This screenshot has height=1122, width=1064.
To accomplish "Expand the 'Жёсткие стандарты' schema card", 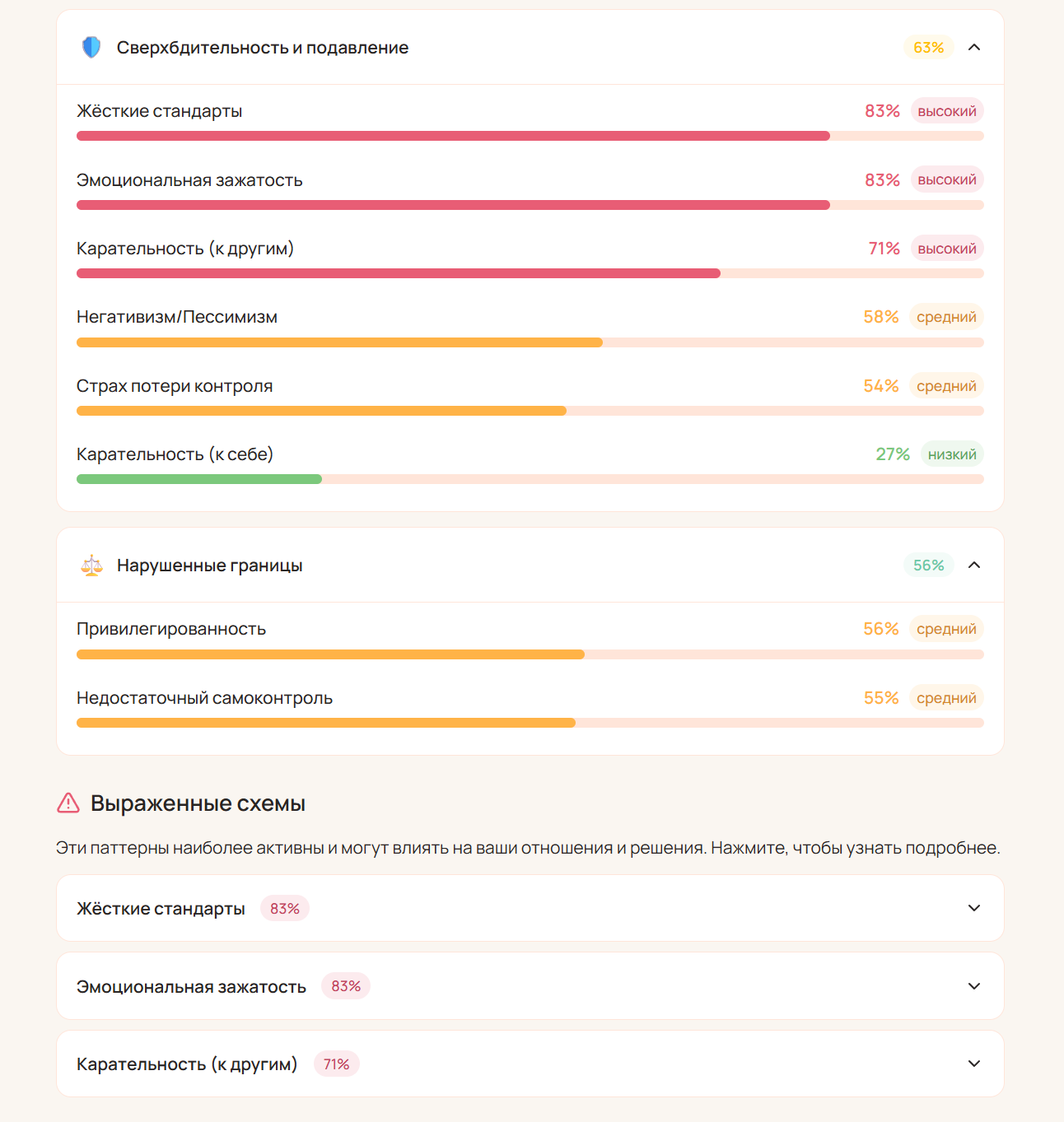I will (x=974, y=908).
